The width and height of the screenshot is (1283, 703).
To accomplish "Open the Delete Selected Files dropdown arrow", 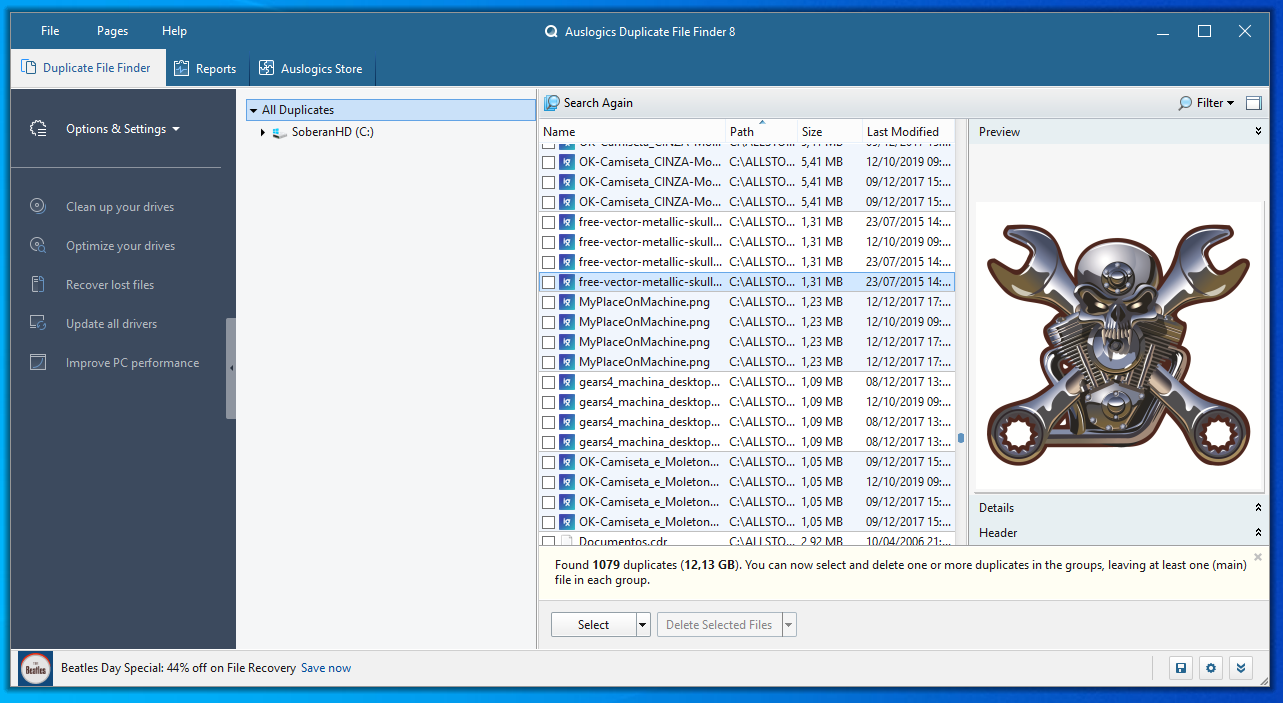I will tap(789, 625).
